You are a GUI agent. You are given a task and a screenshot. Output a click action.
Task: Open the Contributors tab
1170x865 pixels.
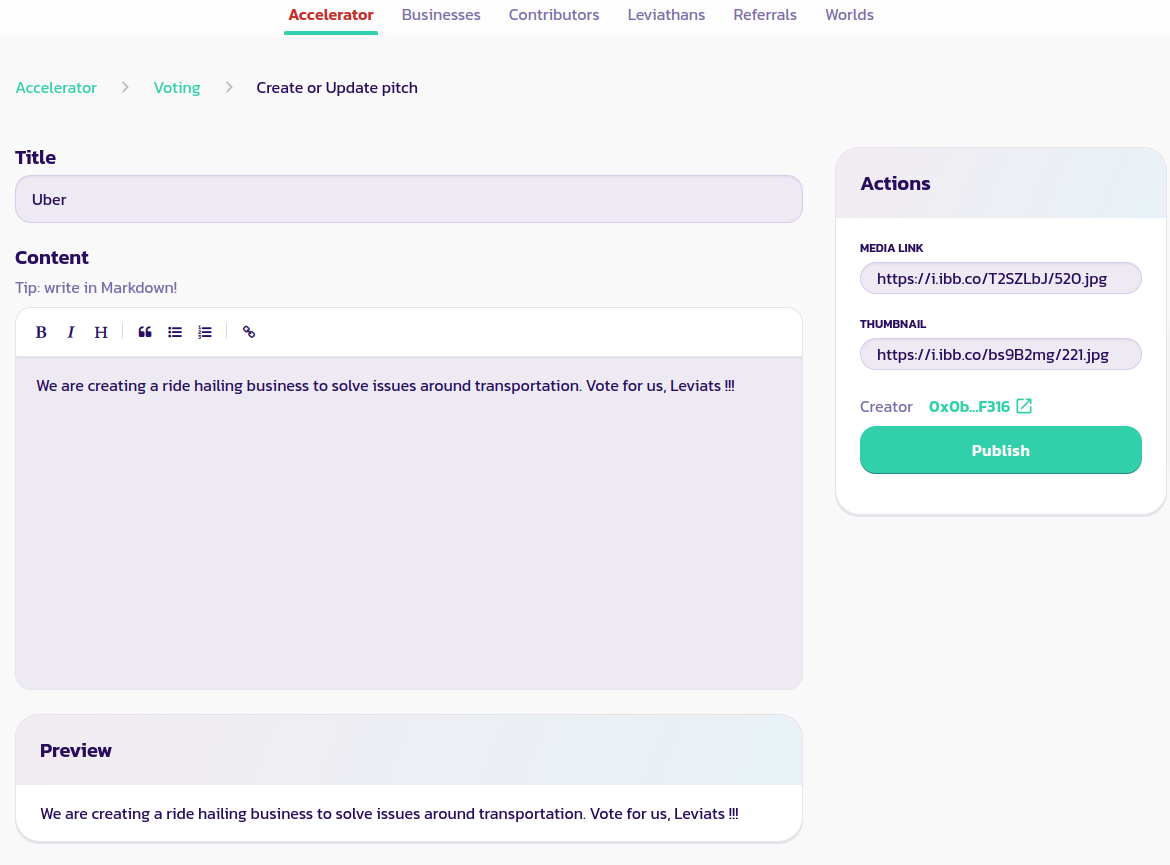(554, 15)
